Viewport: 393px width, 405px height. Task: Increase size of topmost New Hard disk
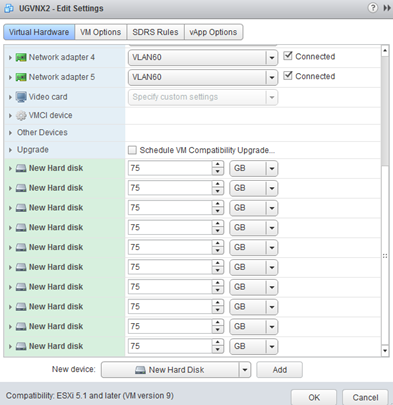[x=218, y=165]
